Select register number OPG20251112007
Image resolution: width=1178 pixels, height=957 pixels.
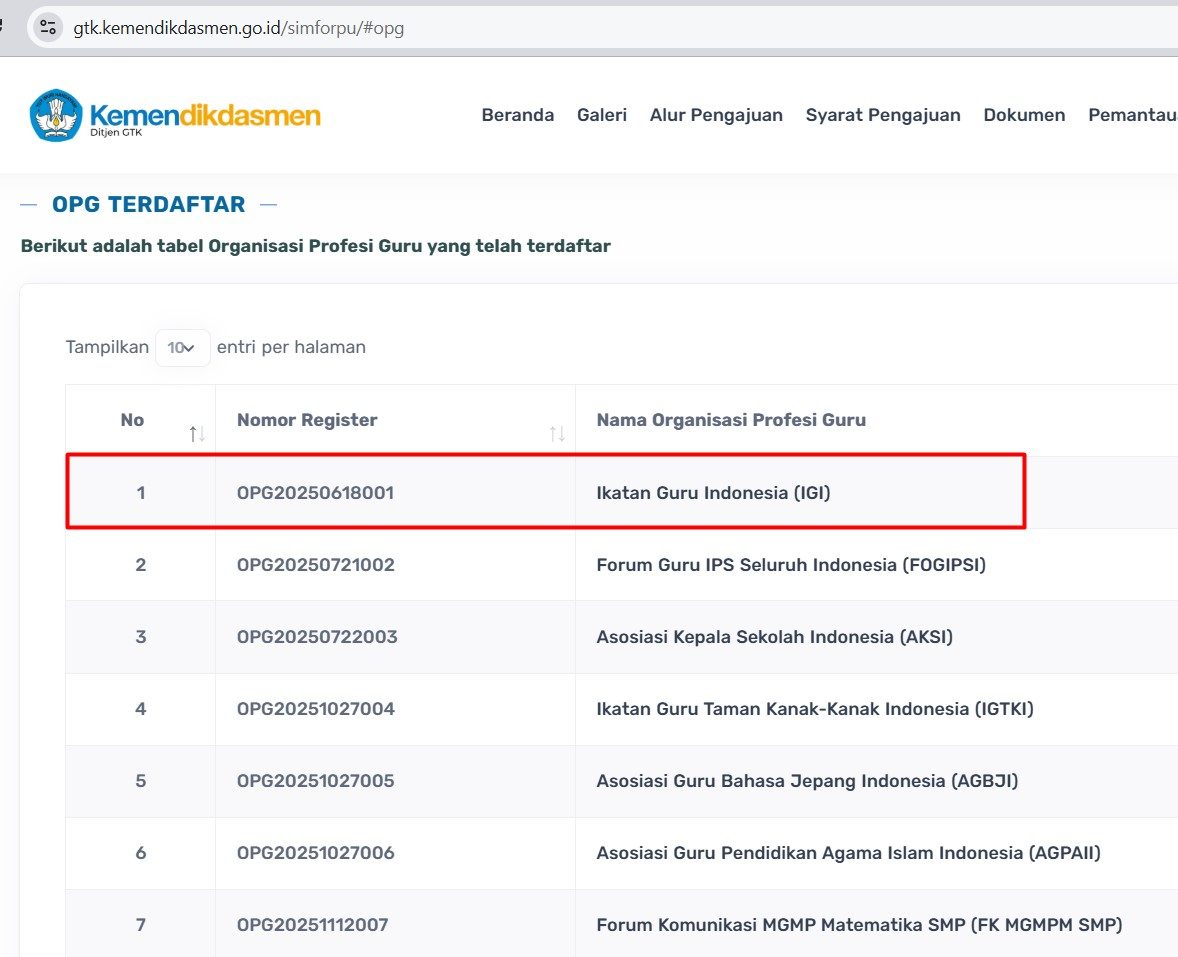pyautogui.click(x=313, y=925)
